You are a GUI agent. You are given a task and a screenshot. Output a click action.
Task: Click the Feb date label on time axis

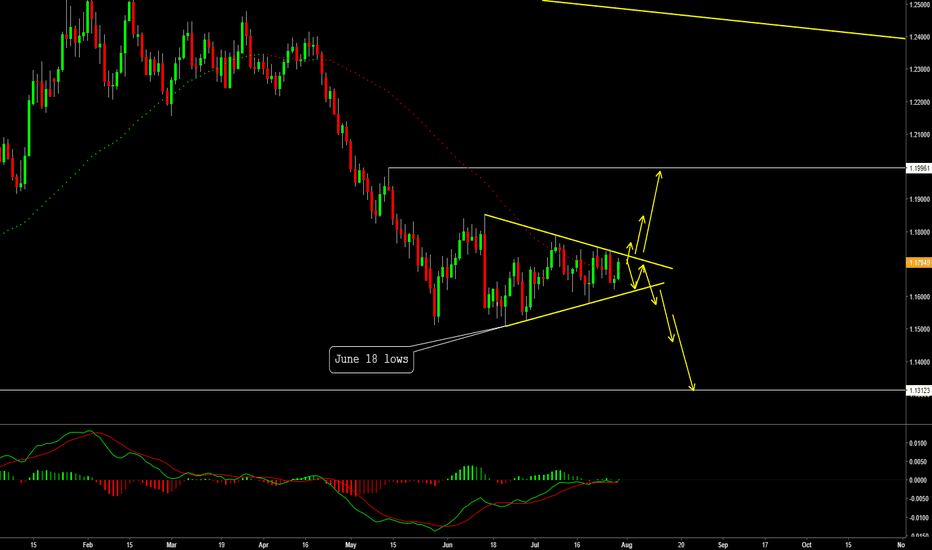click(x=87, y=544)
